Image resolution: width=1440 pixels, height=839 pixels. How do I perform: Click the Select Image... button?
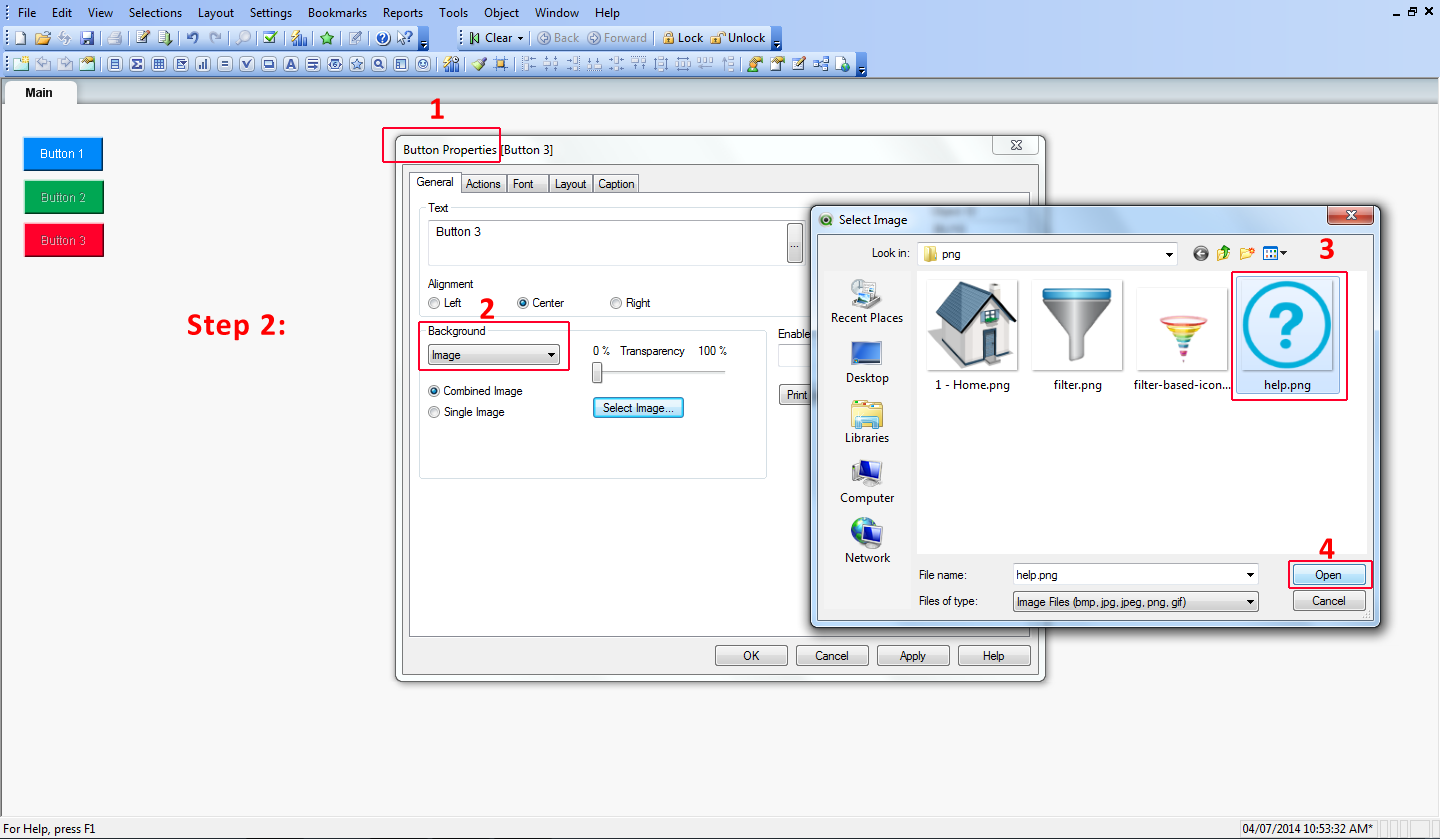click(x=638, y=408)
